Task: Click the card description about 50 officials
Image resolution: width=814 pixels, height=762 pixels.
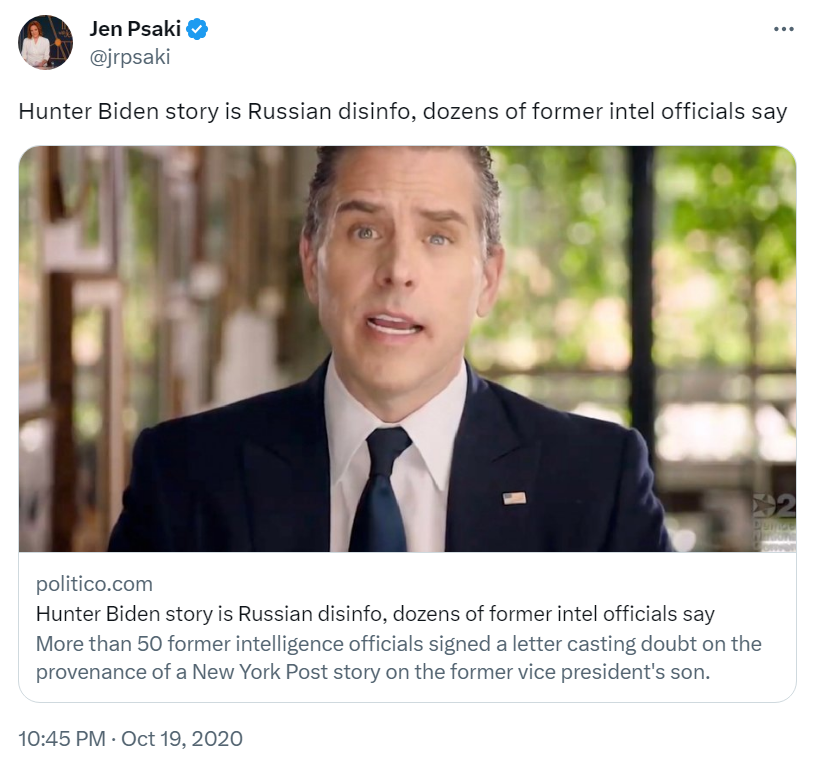Action: (398, 657)
